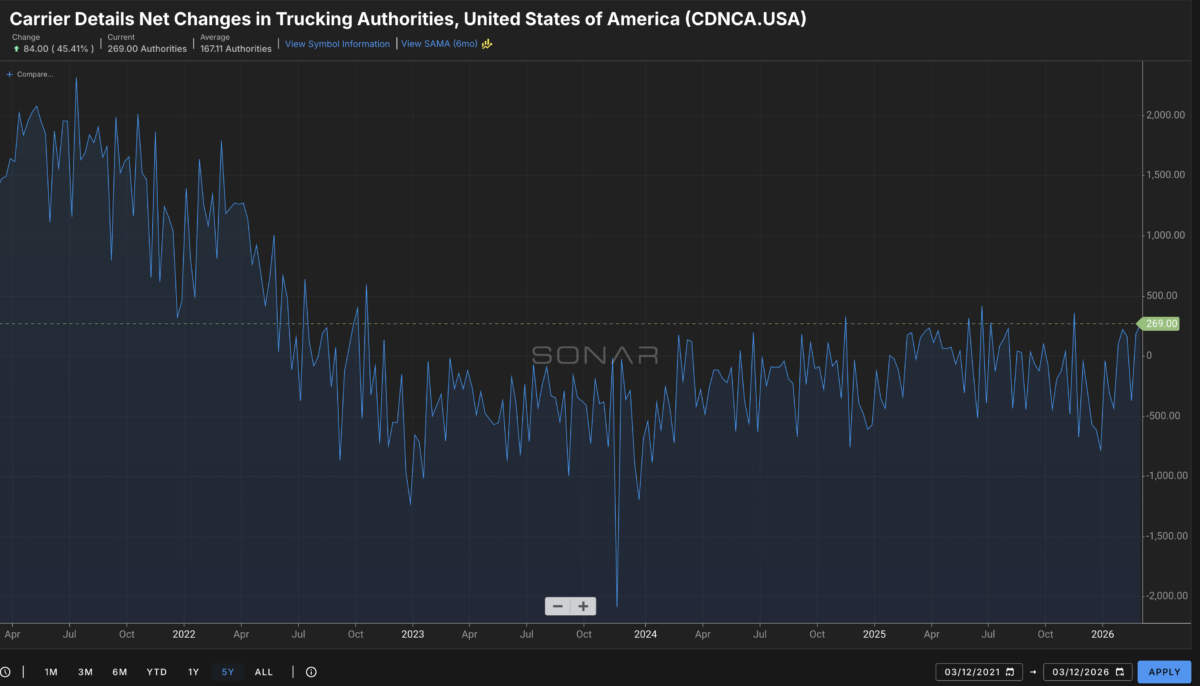Viewport: 1200px width, 686px height.
Task: Choose the 6M range option
Action: click(x=120, y=672)
